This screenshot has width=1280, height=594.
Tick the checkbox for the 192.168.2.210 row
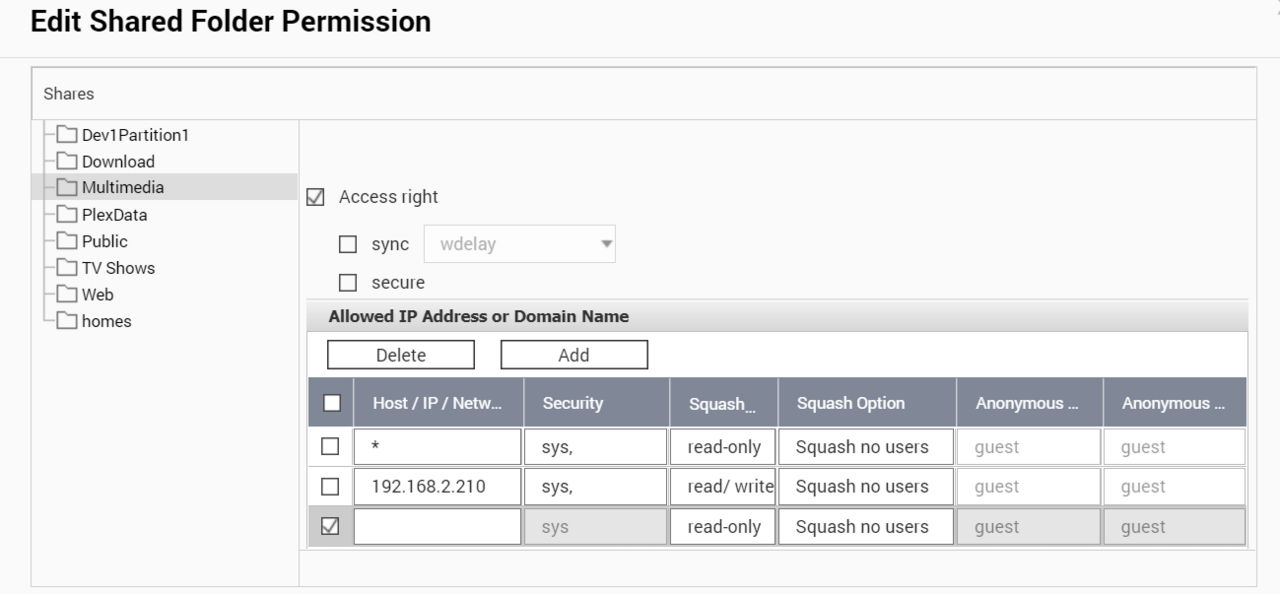coord(330,487)
